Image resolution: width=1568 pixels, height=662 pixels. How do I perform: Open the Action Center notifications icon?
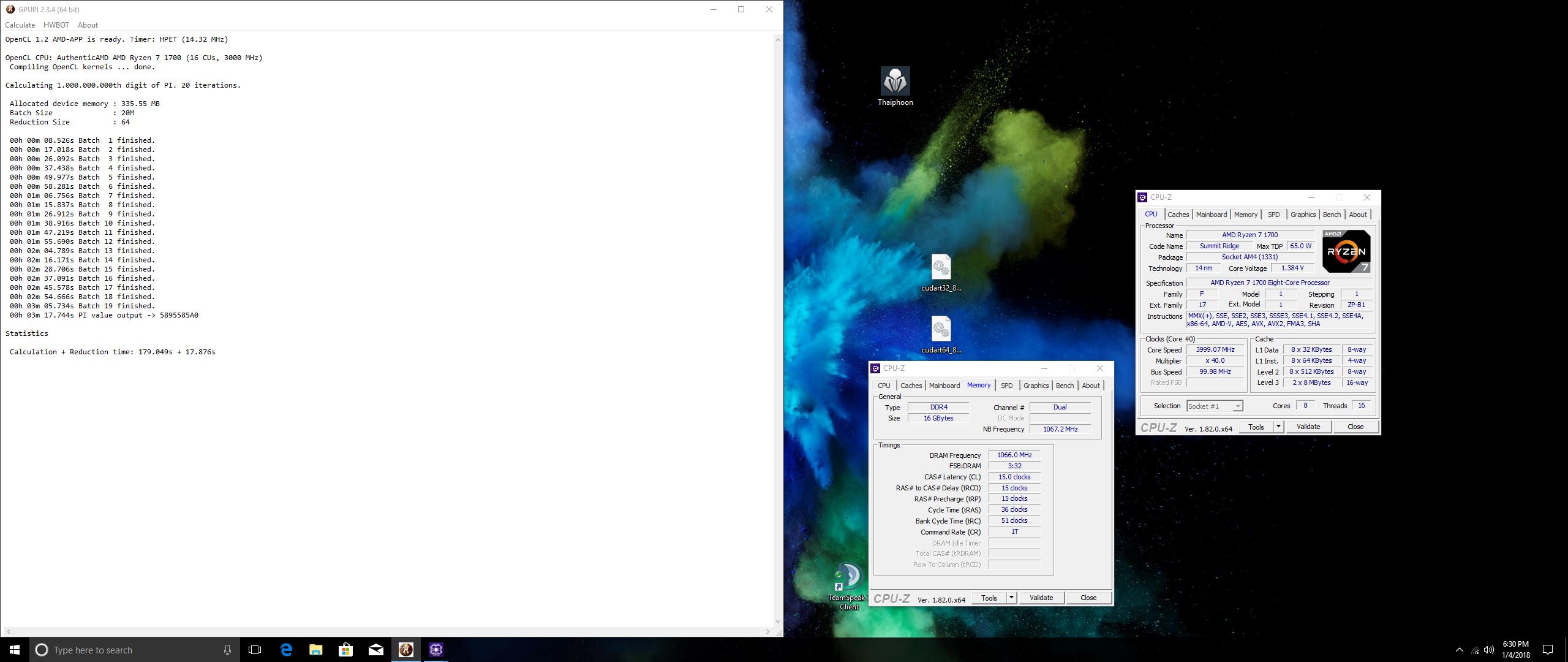1548,650
